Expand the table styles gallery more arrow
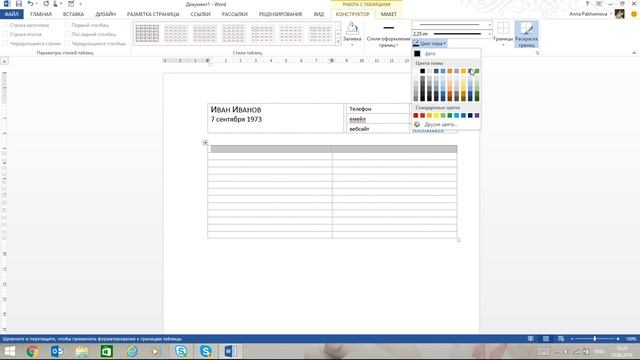The width and height of the screenshot is (640, 360). (x=338, y=42)
